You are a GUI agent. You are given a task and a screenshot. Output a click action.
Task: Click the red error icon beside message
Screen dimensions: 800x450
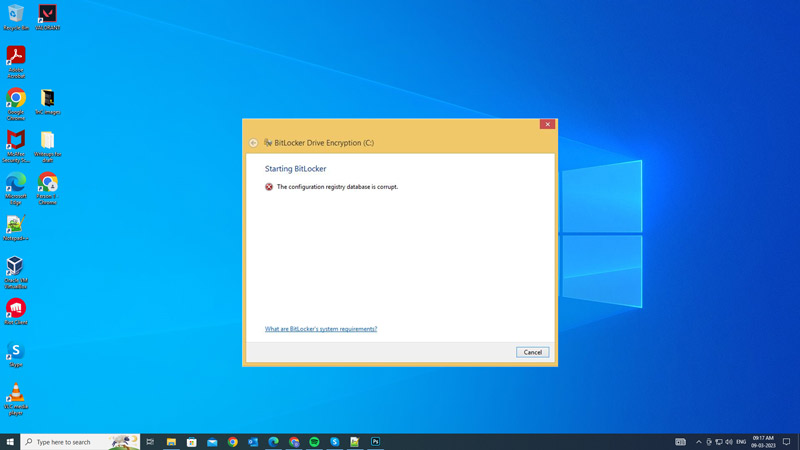(269, 187)
